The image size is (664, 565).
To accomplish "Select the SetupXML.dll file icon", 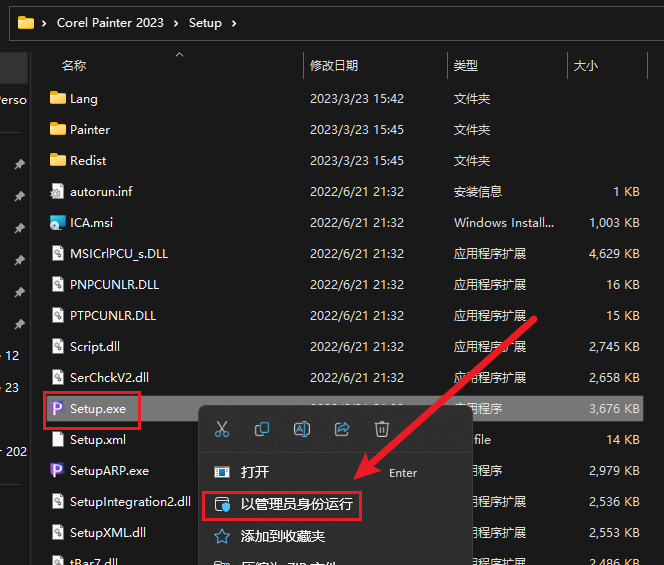I will (x=58, y=532).
